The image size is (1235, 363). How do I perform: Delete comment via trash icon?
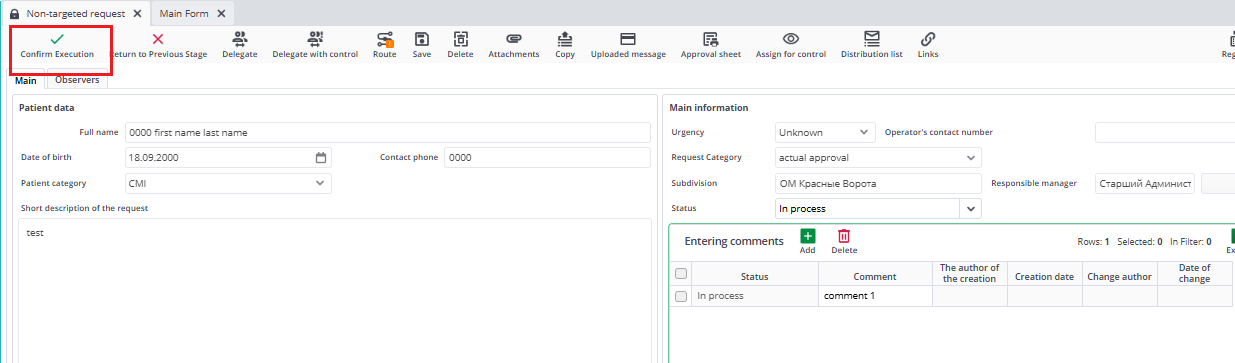[x=844, y=236]
